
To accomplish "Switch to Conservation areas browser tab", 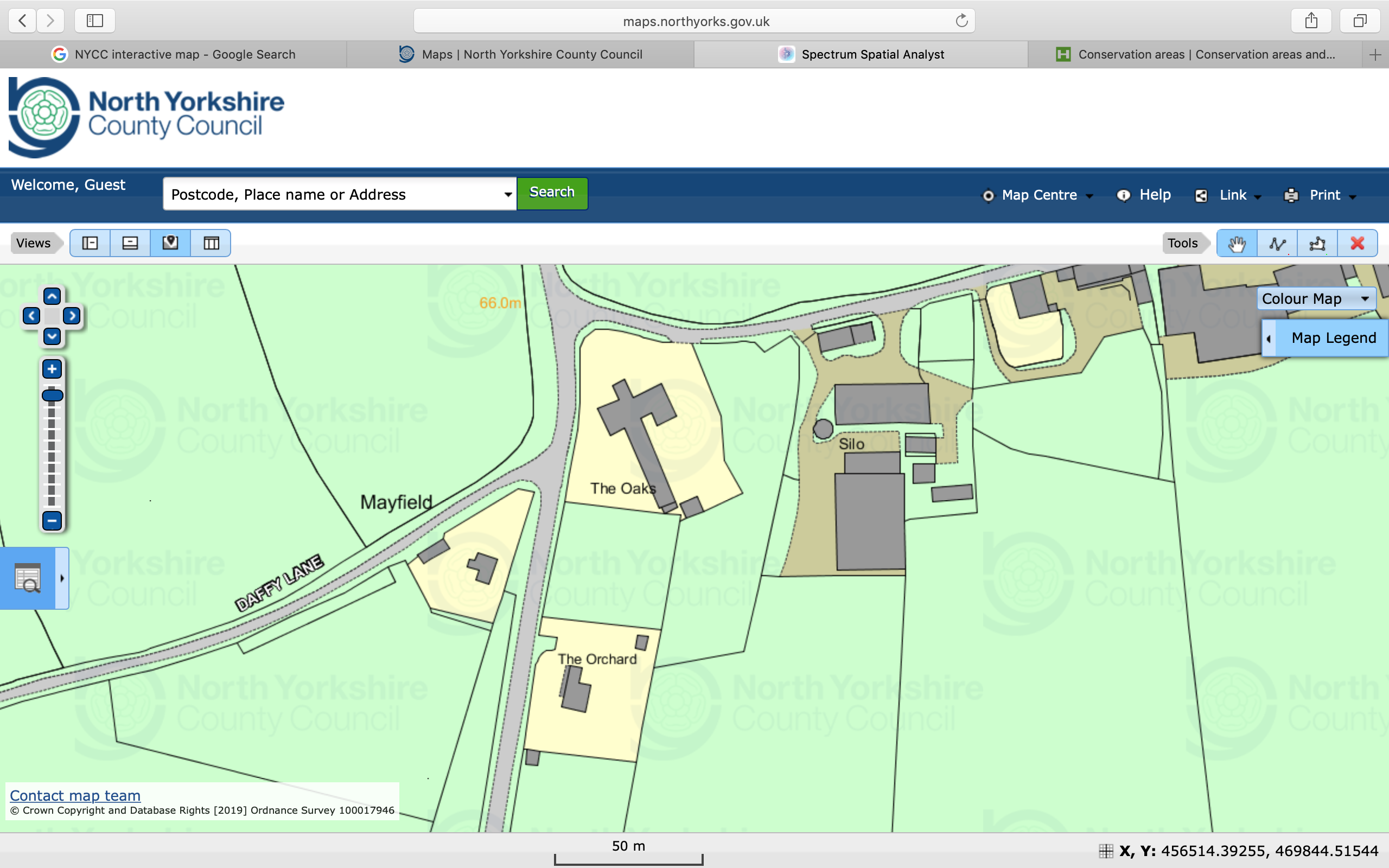I will 1196,55.
